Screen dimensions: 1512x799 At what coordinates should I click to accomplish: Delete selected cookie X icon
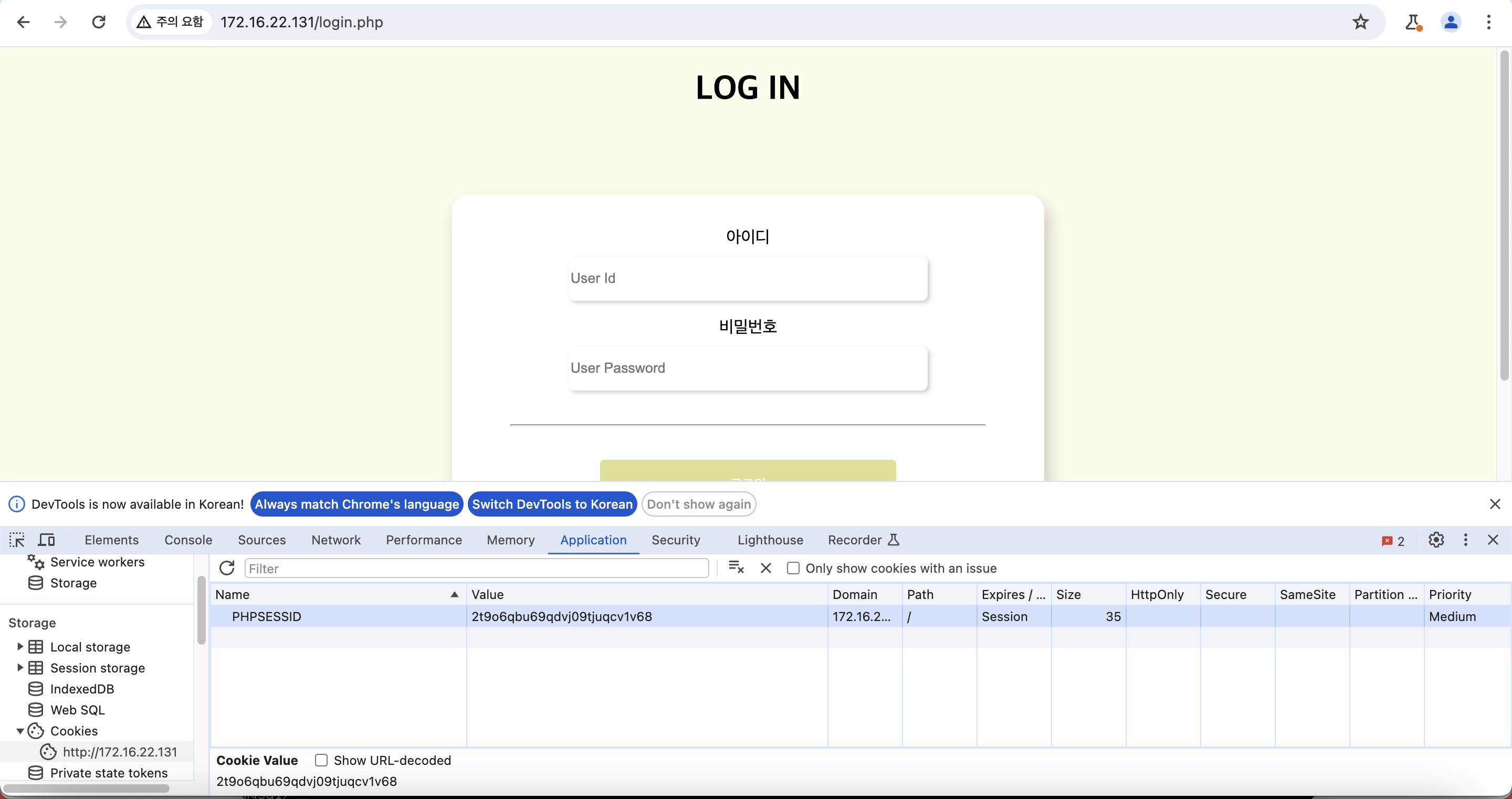click(x=765, y=567)
